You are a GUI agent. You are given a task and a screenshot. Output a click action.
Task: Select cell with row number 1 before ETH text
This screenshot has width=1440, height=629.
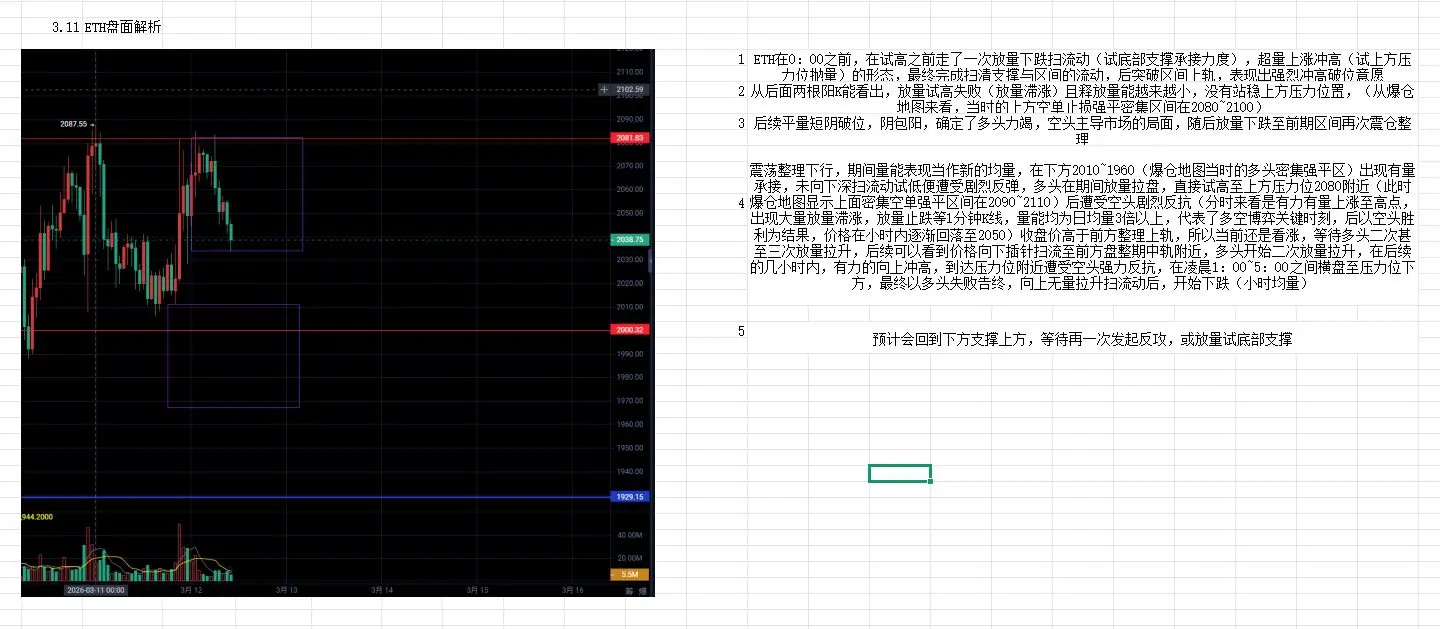coord(741,59)
